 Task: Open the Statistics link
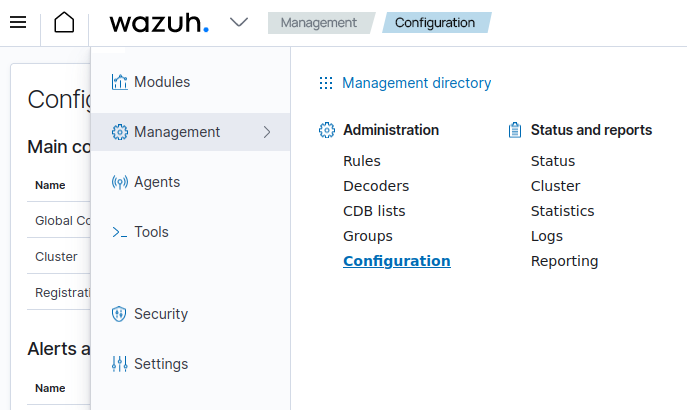click(x=563, y=211)
